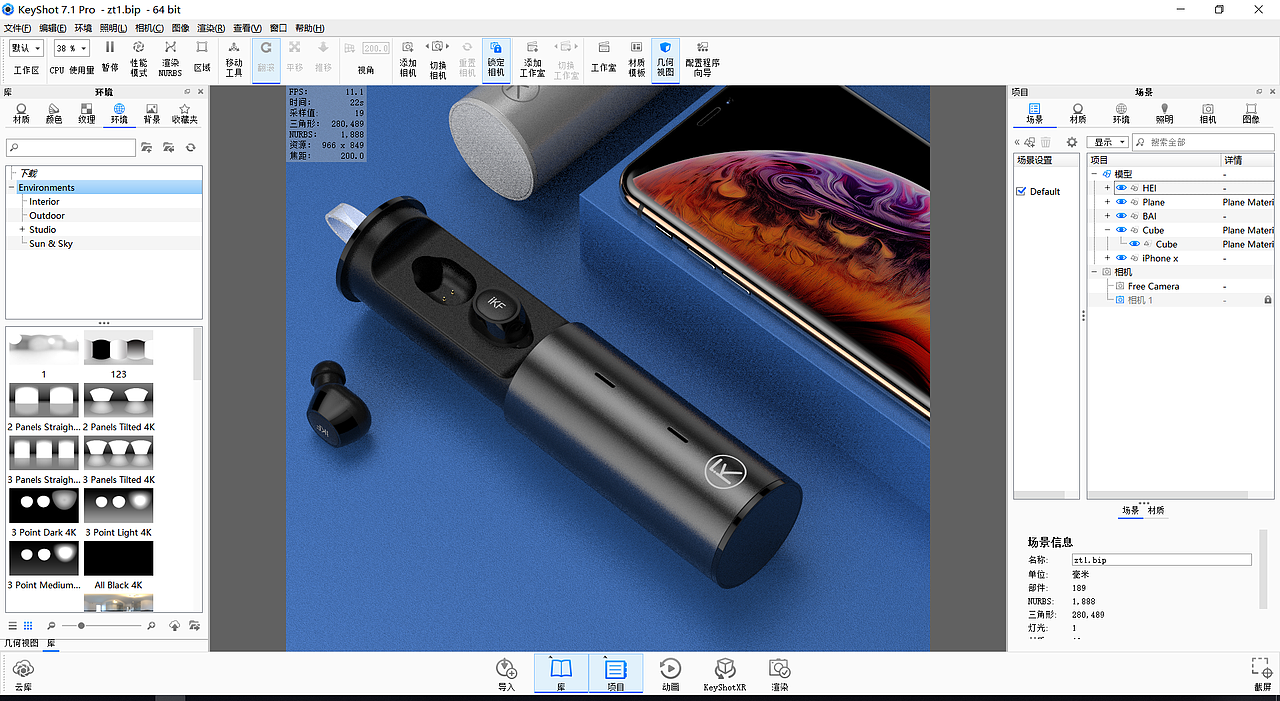Open 材质模板 material templates
This screenshot has height=701, width=1280.
(x=636, y=58)
